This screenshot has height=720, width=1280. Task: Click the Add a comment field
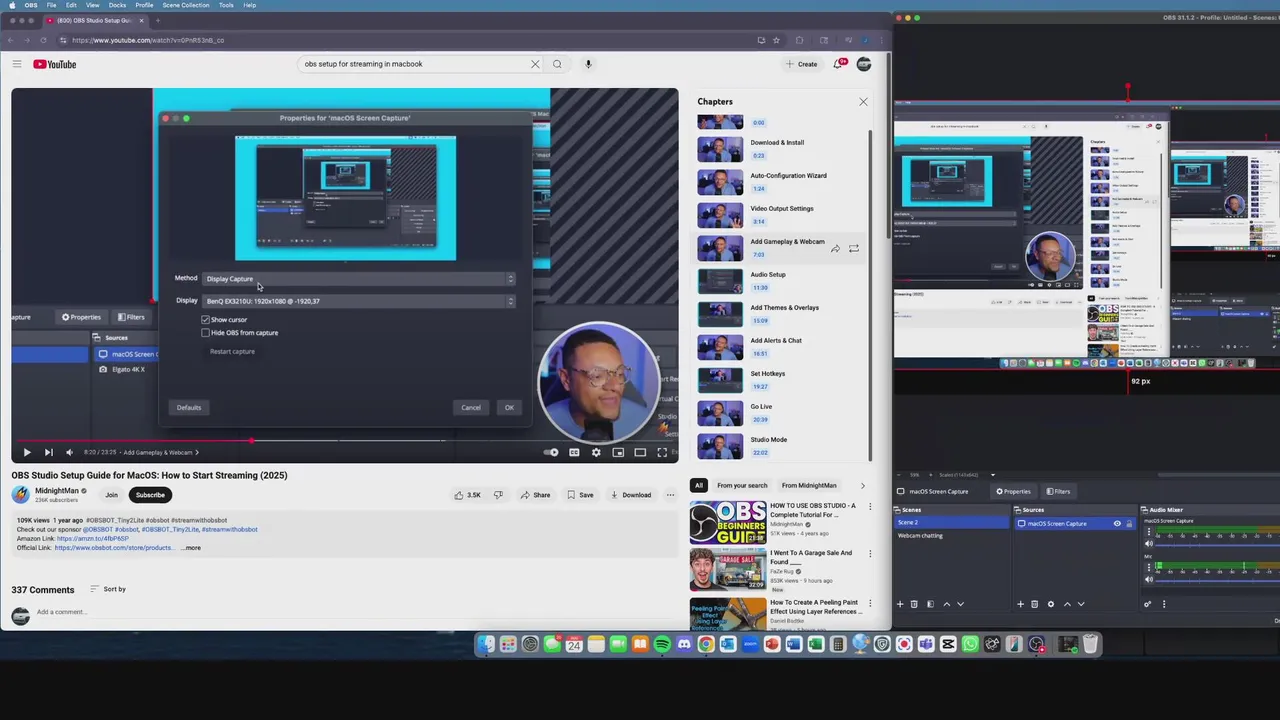355,612
